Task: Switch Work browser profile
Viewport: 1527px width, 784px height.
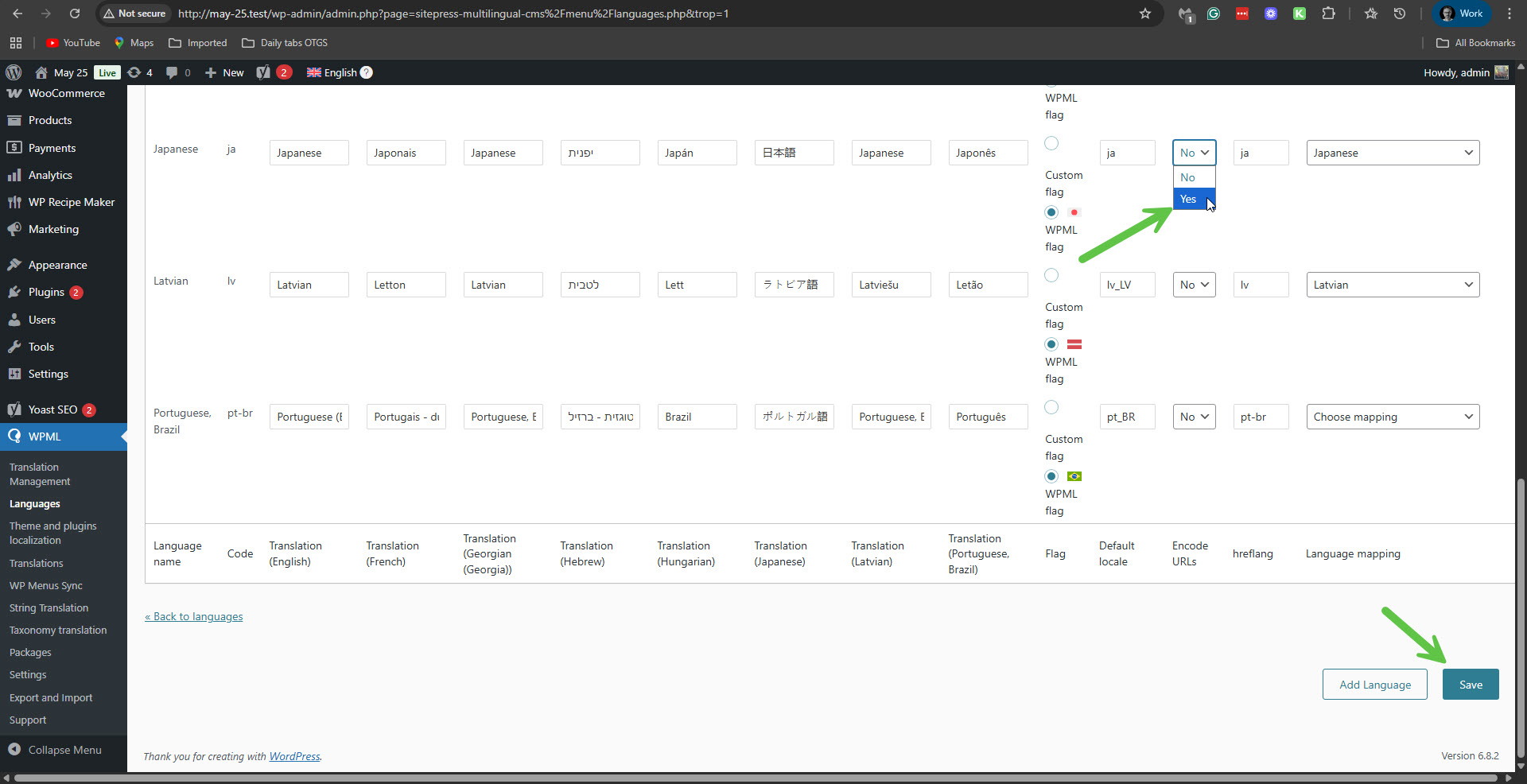Action: [1463, 14]
